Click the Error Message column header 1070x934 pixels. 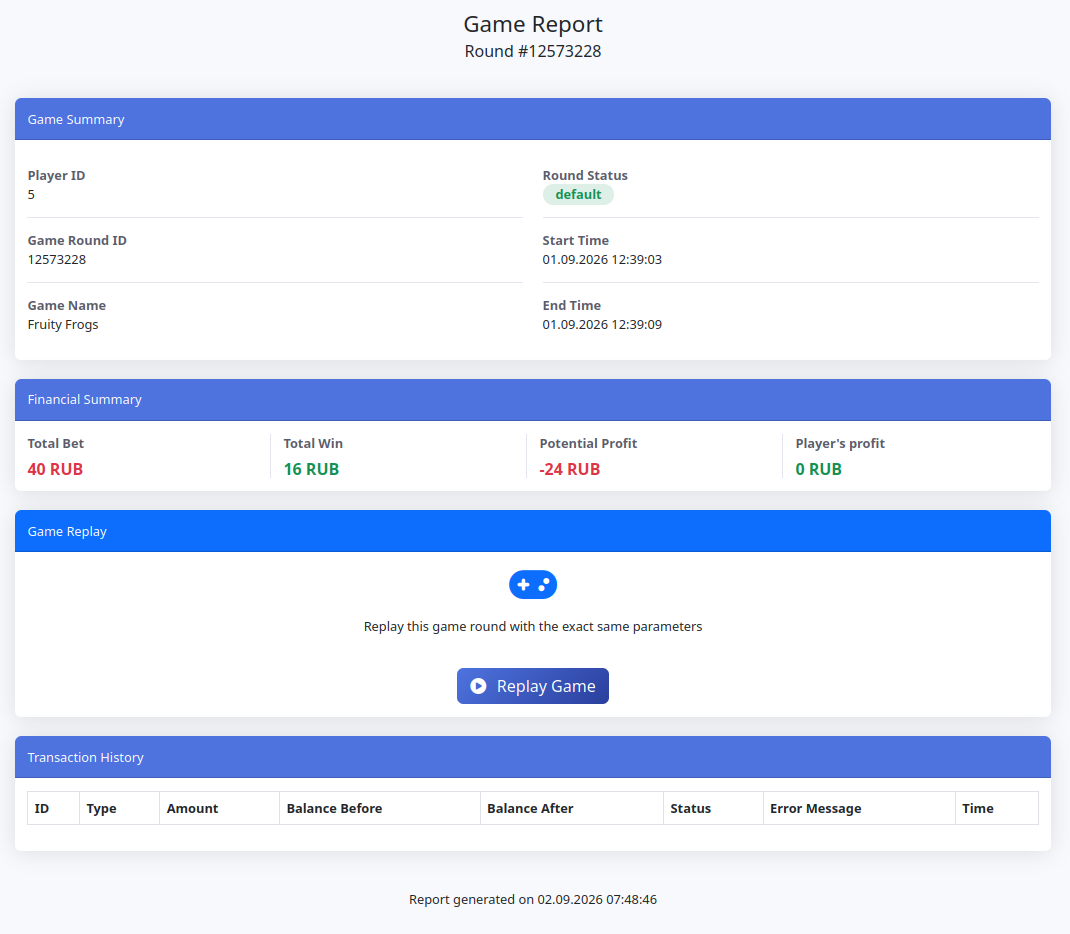(859, 808)
